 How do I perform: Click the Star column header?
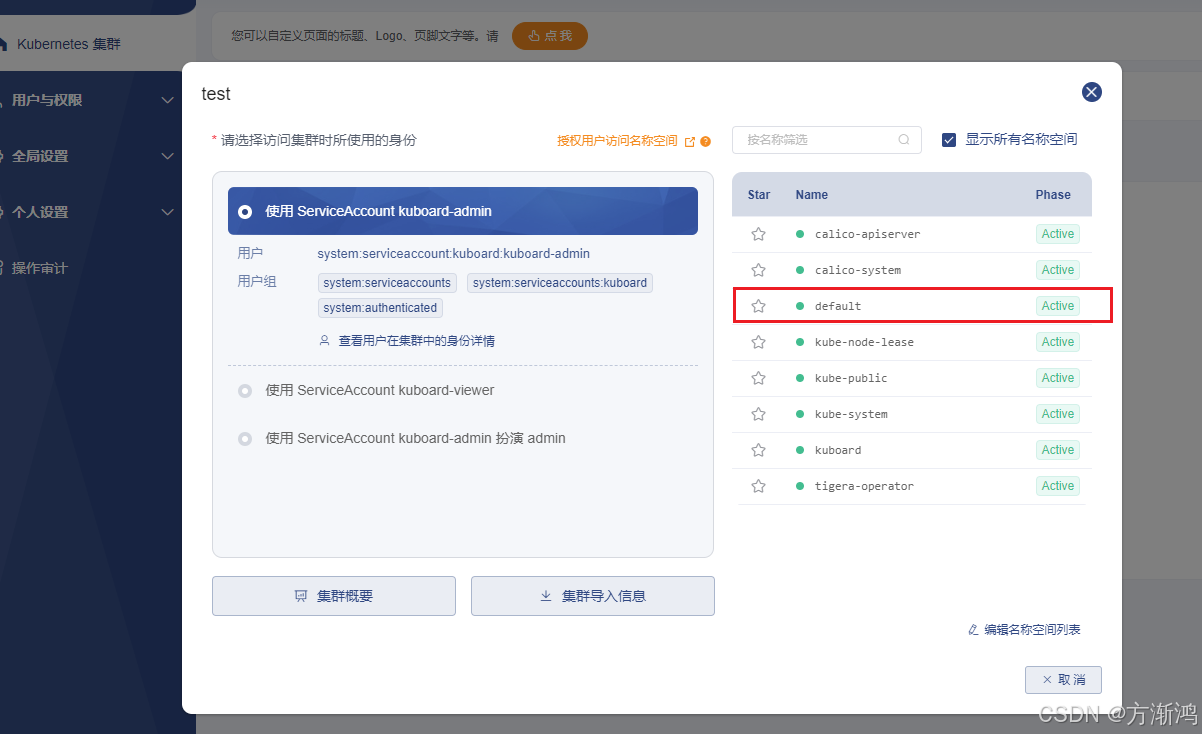point(759,195)
